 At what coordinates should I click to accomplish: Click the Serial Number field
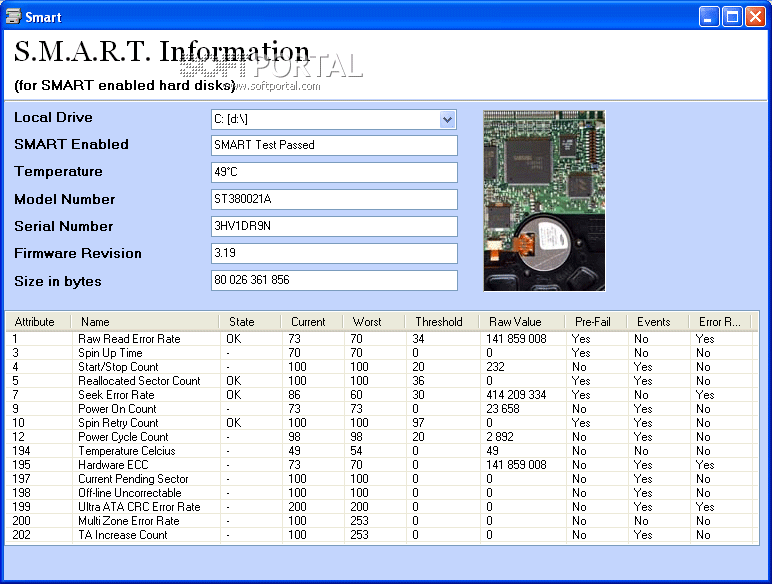coord(334,226)
